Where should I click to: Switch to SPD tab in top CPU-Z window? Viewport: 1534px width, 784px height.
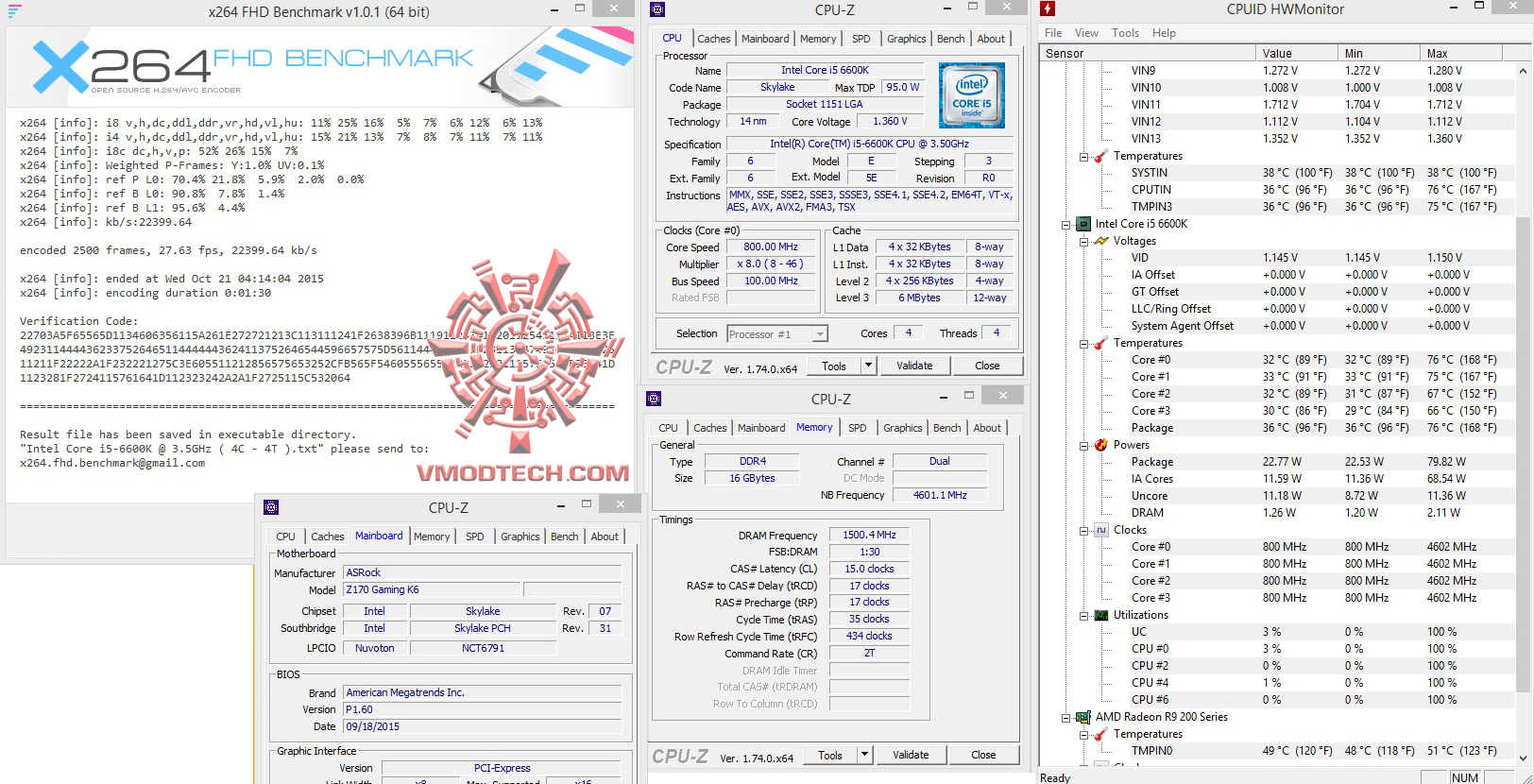861,39
